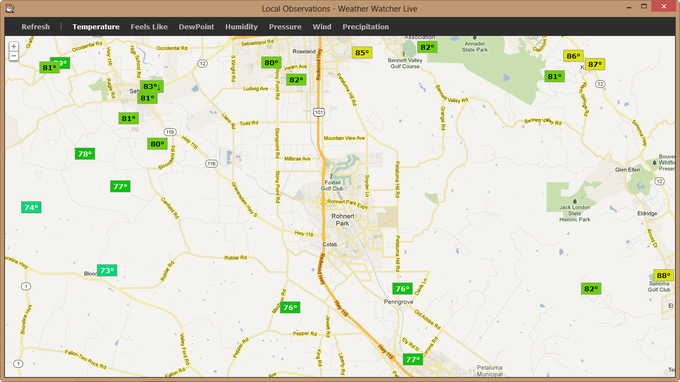This screenshot has width=680, height=382.
Task: Select the 87° yellow temperature marker
Action: click(595, 64)
